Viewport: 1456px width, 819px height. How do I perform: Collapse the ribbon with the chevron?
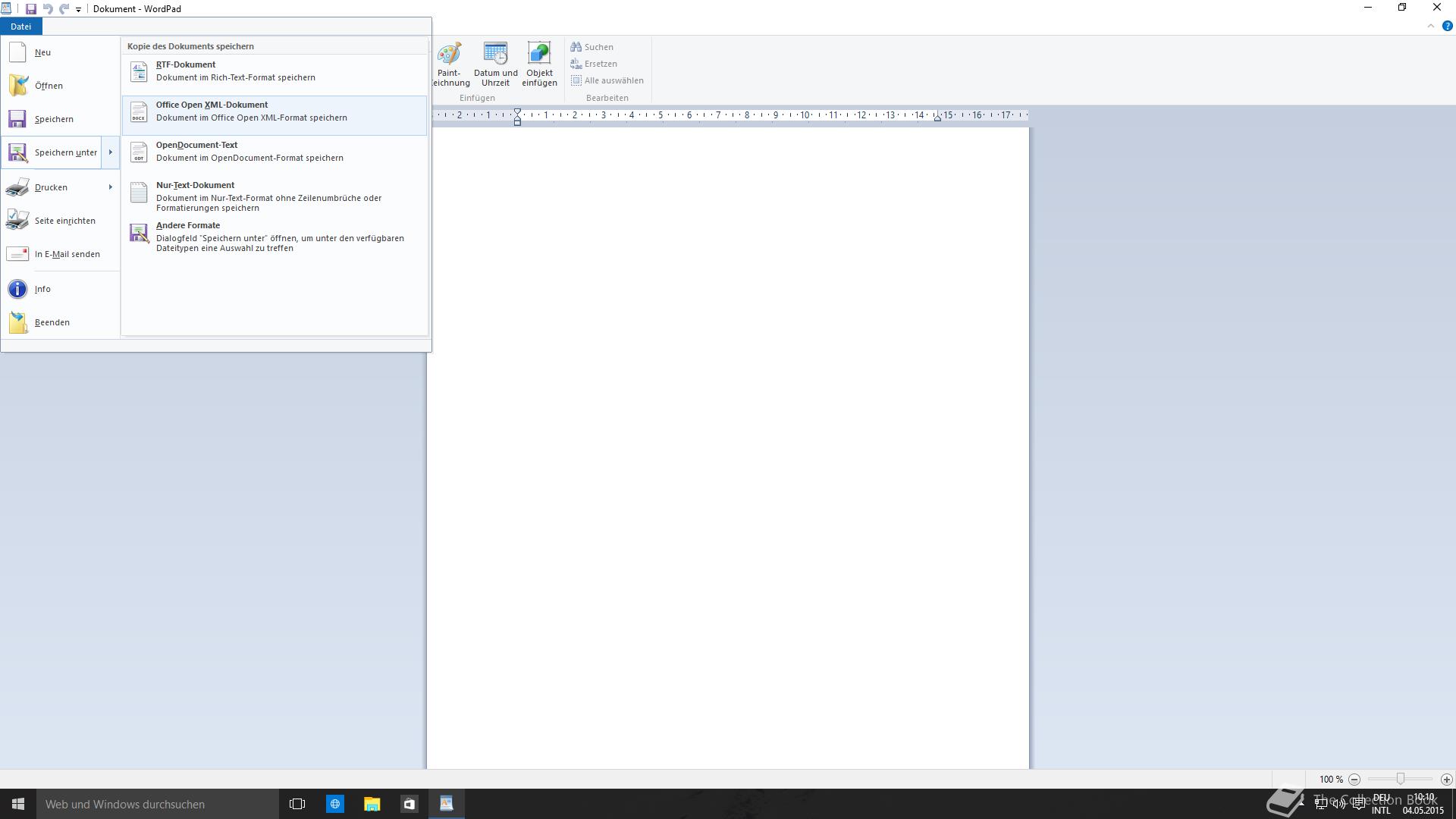tap(1431, 26)
